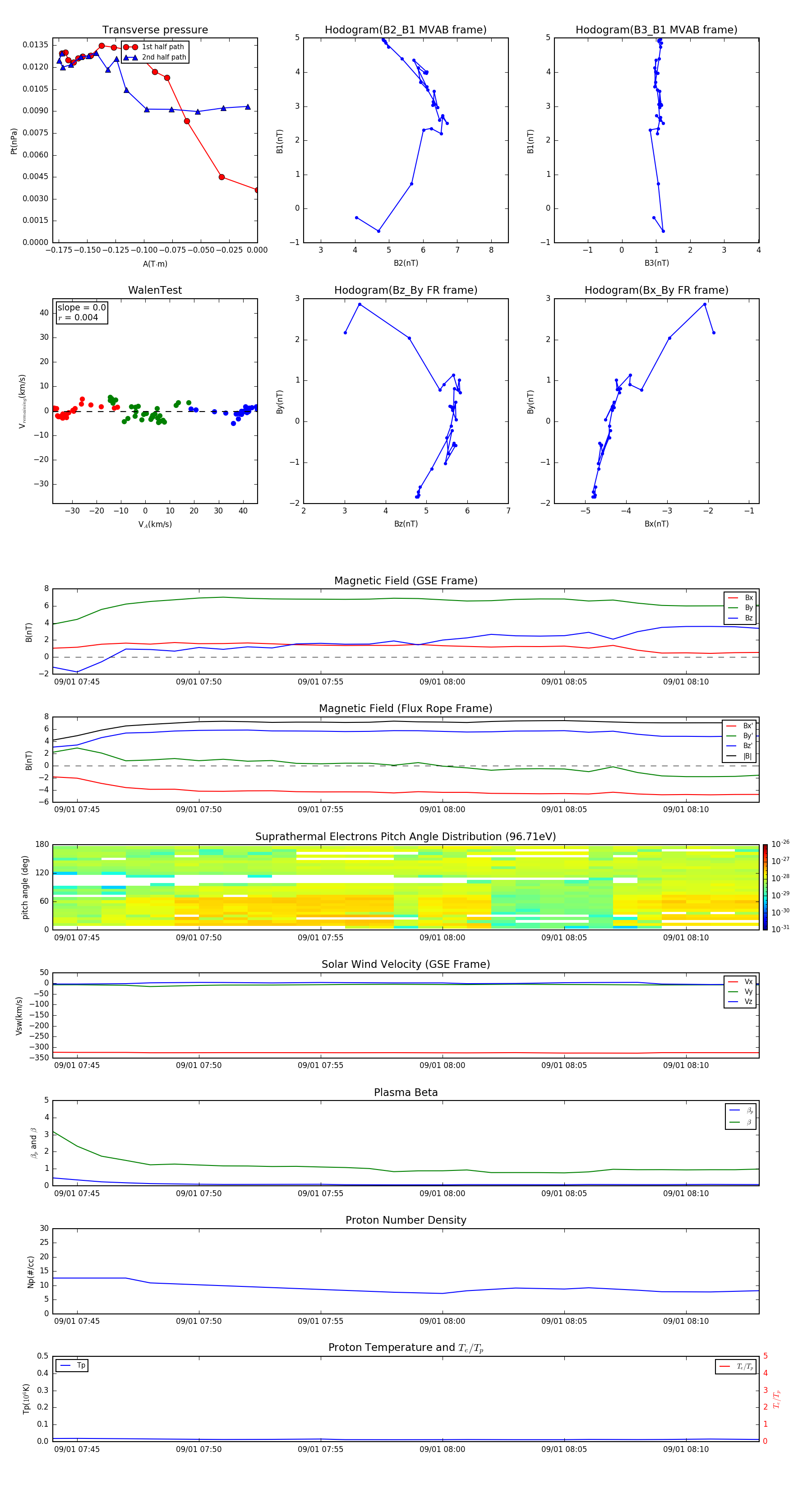Click 'Solar Wind Velocity (GSE Frame)' title
812x1489 pixels.
coord(406,964)
